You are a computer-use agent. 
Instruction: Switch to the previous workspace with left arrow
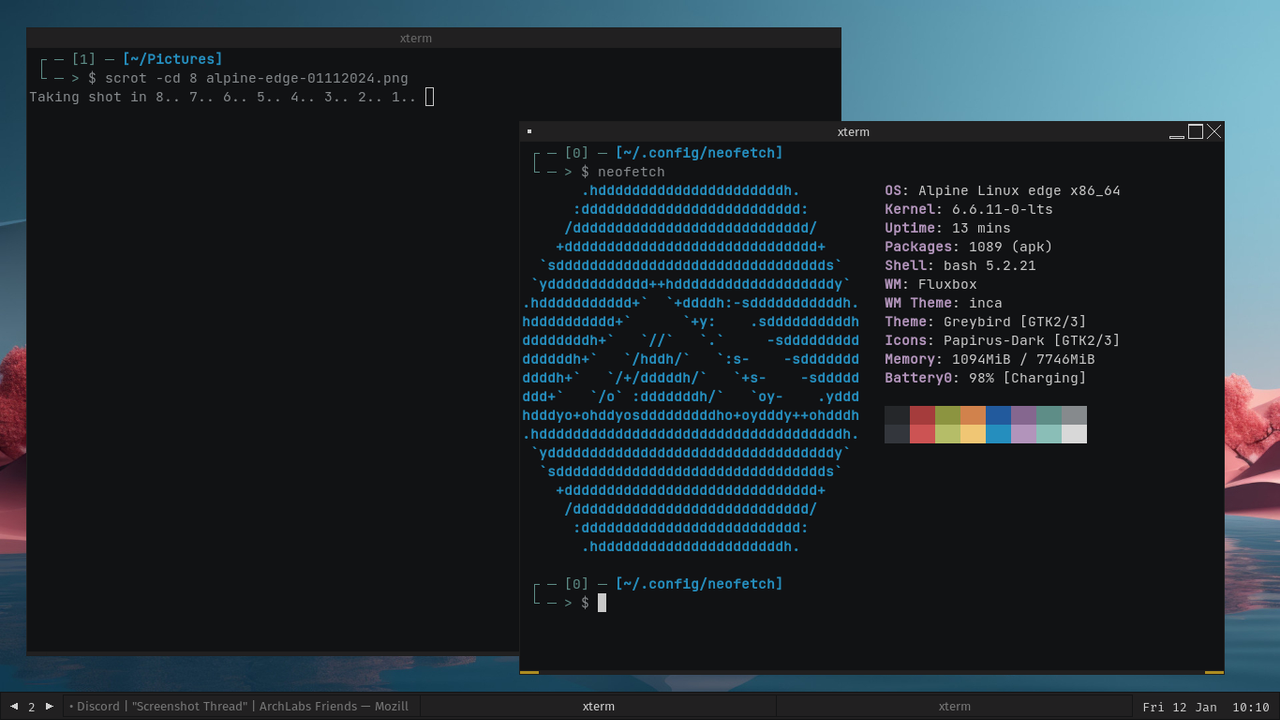[14, 706]
